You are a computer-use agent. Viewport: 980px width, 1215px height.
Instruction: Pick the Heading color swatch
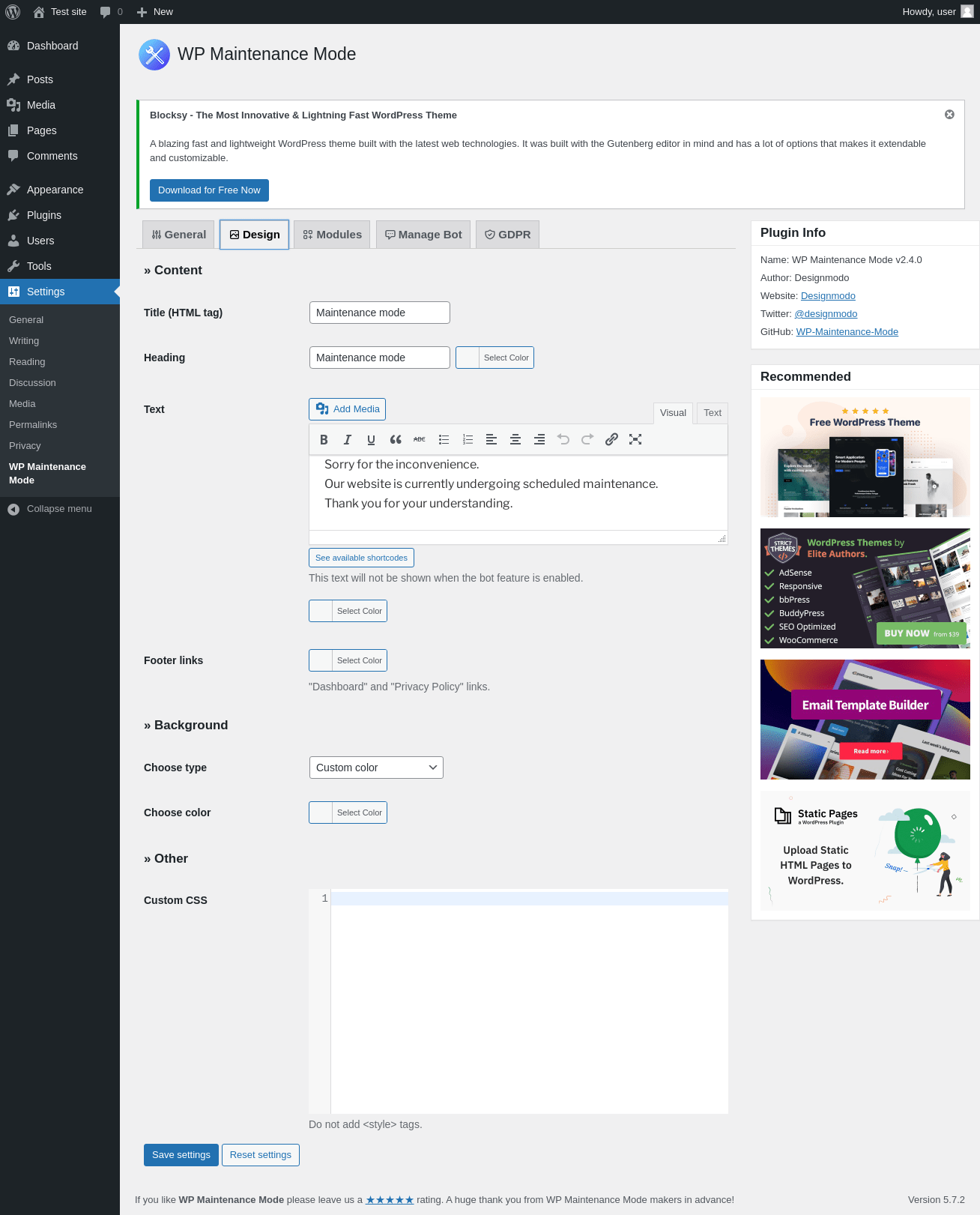click(494, 358)
